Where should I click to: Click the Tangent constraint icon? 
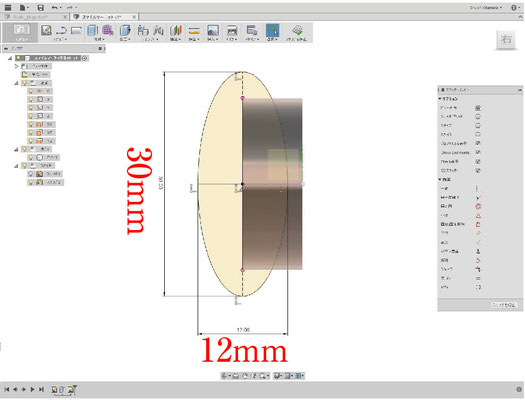tap(478, 260)
